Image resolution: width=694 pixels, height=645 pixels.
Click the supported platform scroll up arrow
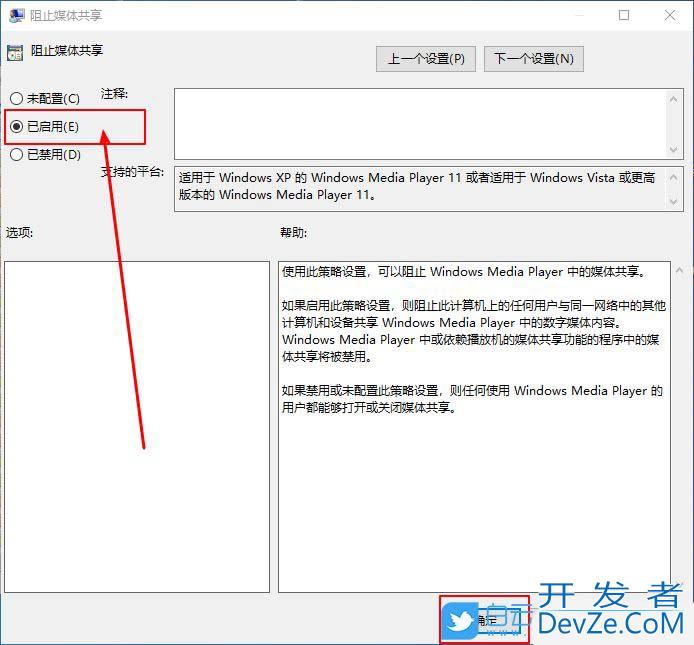click(x=674, y=178)
